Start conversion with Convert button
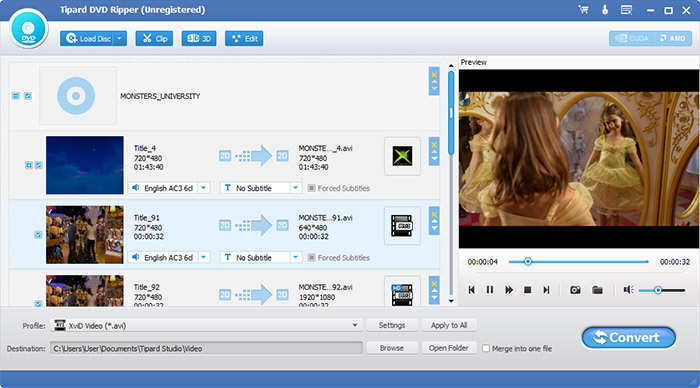700x388 pixels. (x=629, y=338)
